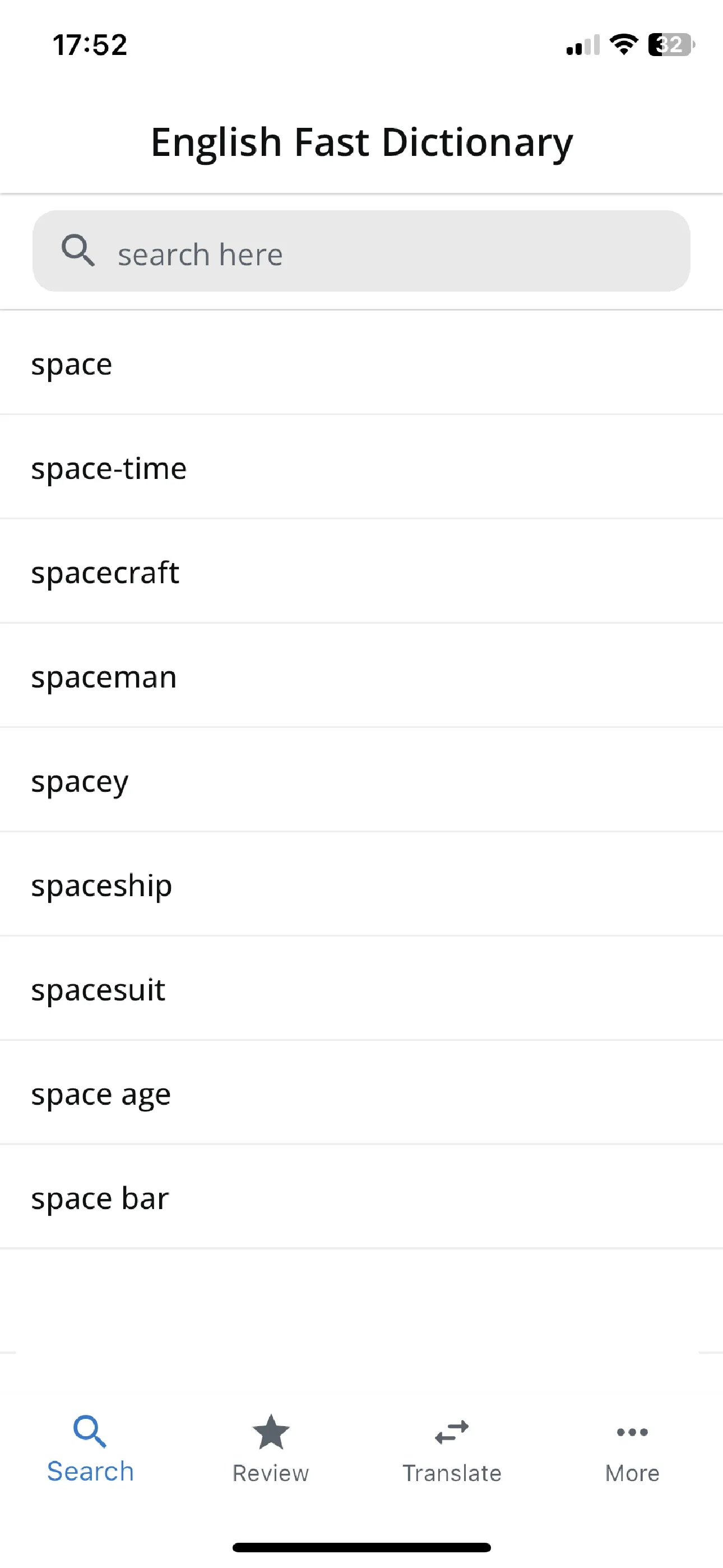The image size is (723, 1568).
Task: Open the Review star icon
Action: (271, 1432)
